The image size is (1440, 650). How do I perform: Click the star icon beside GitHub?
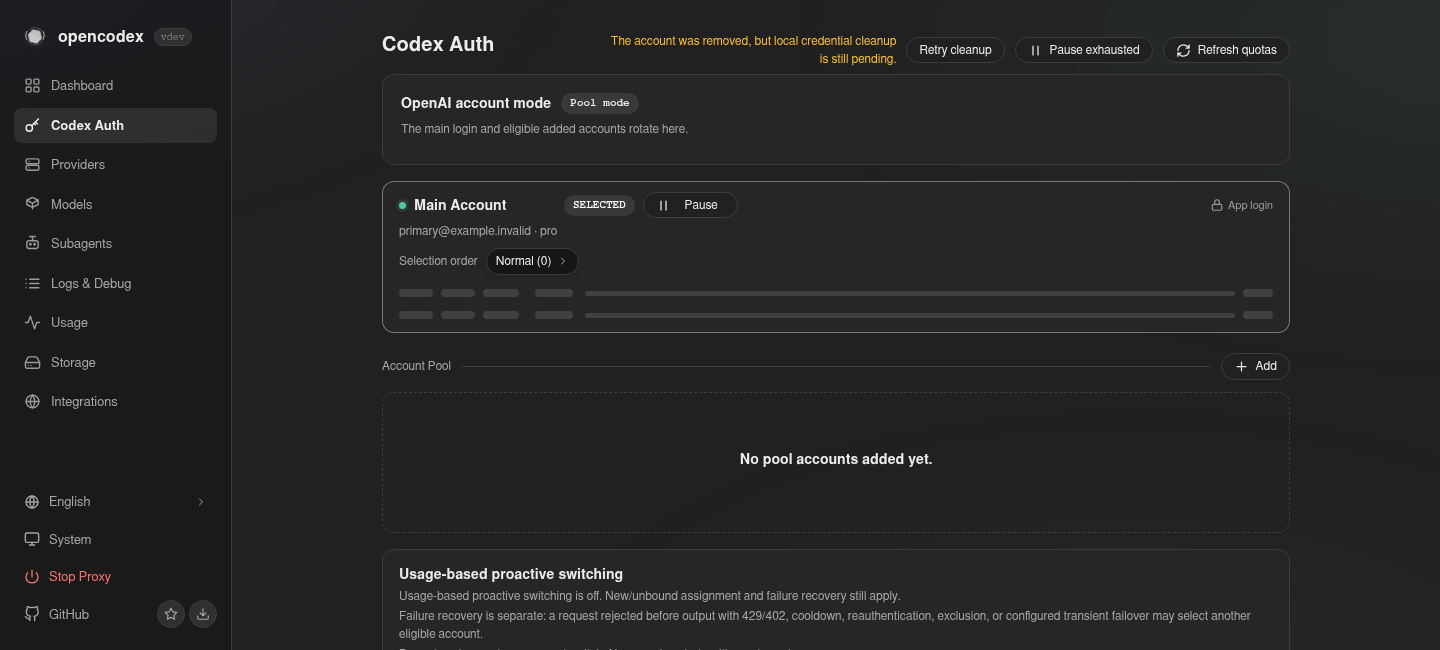(171, 614)
